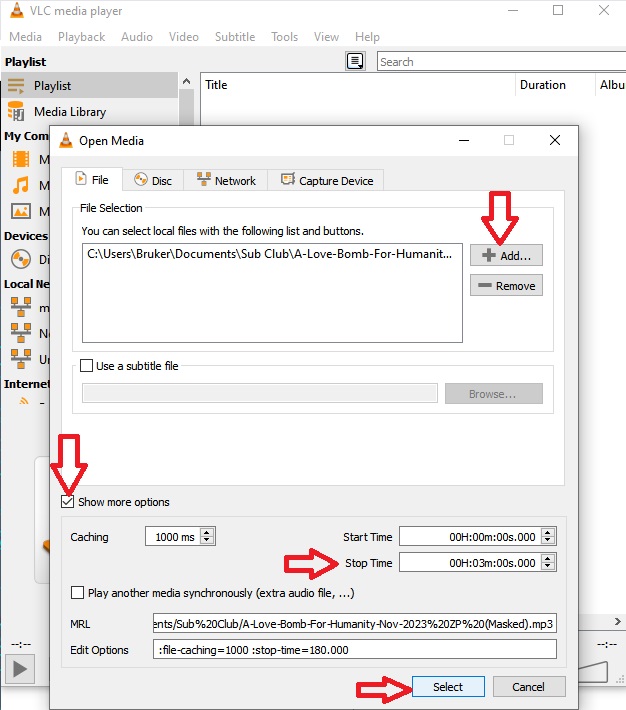Open the View menu

click(327, 37)
